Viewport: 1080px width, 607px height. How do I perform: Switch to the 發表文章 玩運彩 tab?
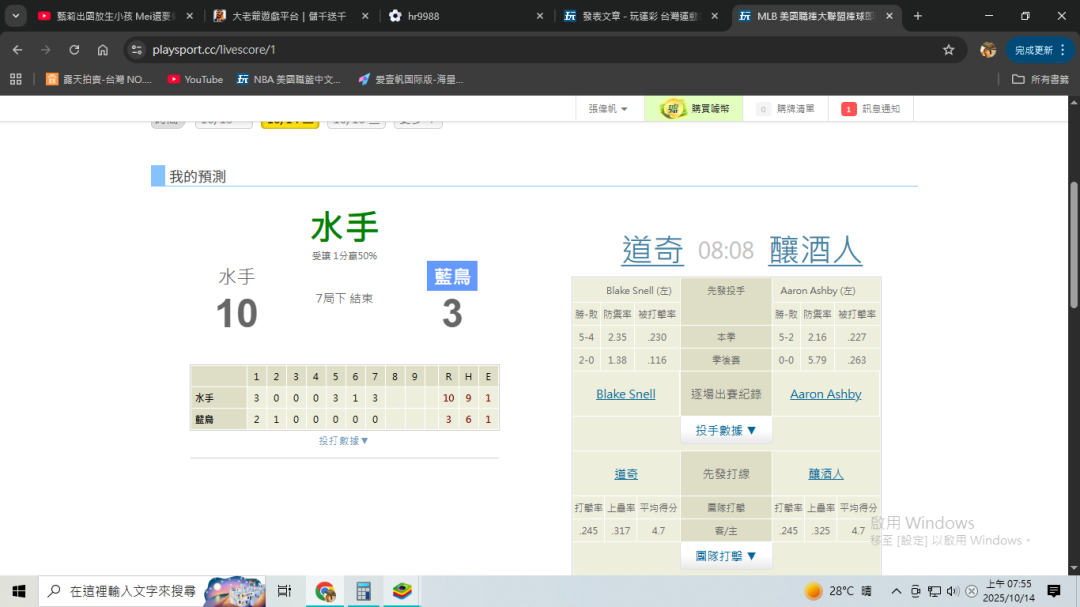point(640,16)
